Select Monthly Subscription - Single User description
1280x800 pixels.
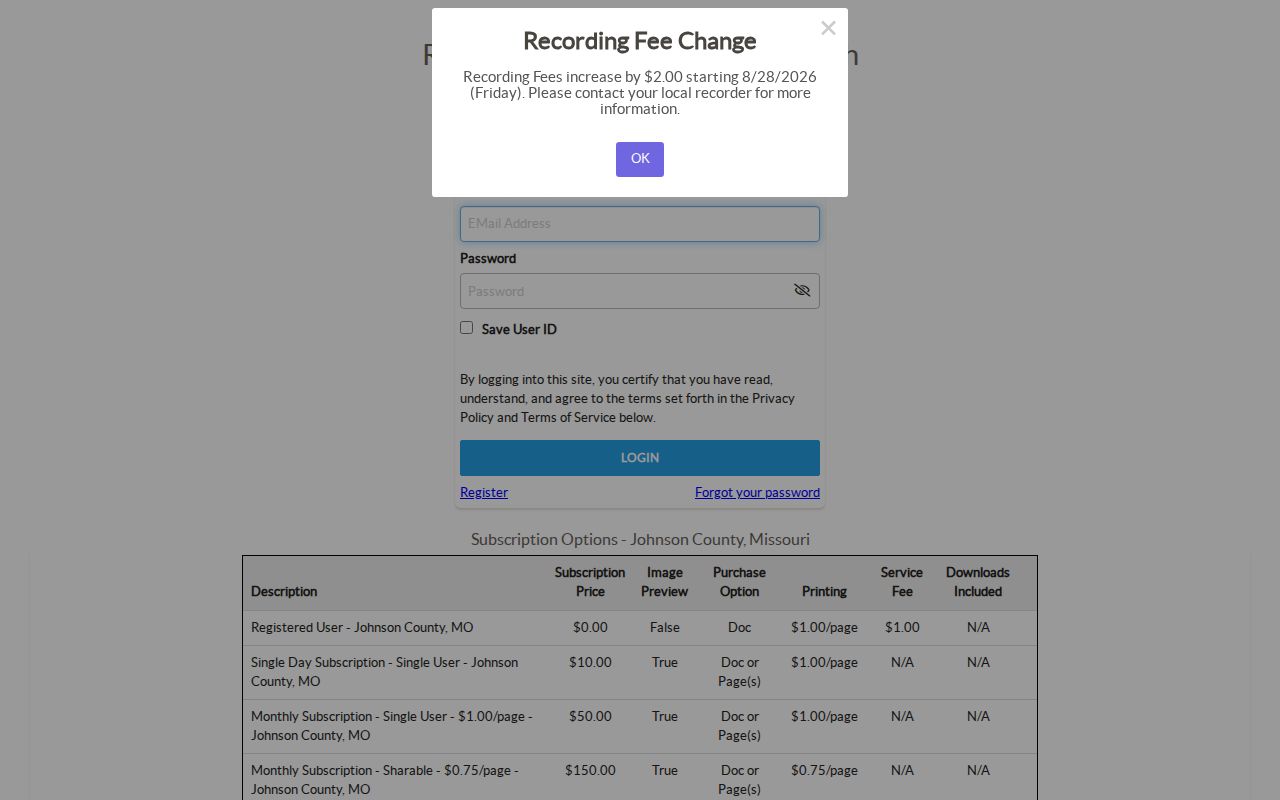(x=392, y=726)
